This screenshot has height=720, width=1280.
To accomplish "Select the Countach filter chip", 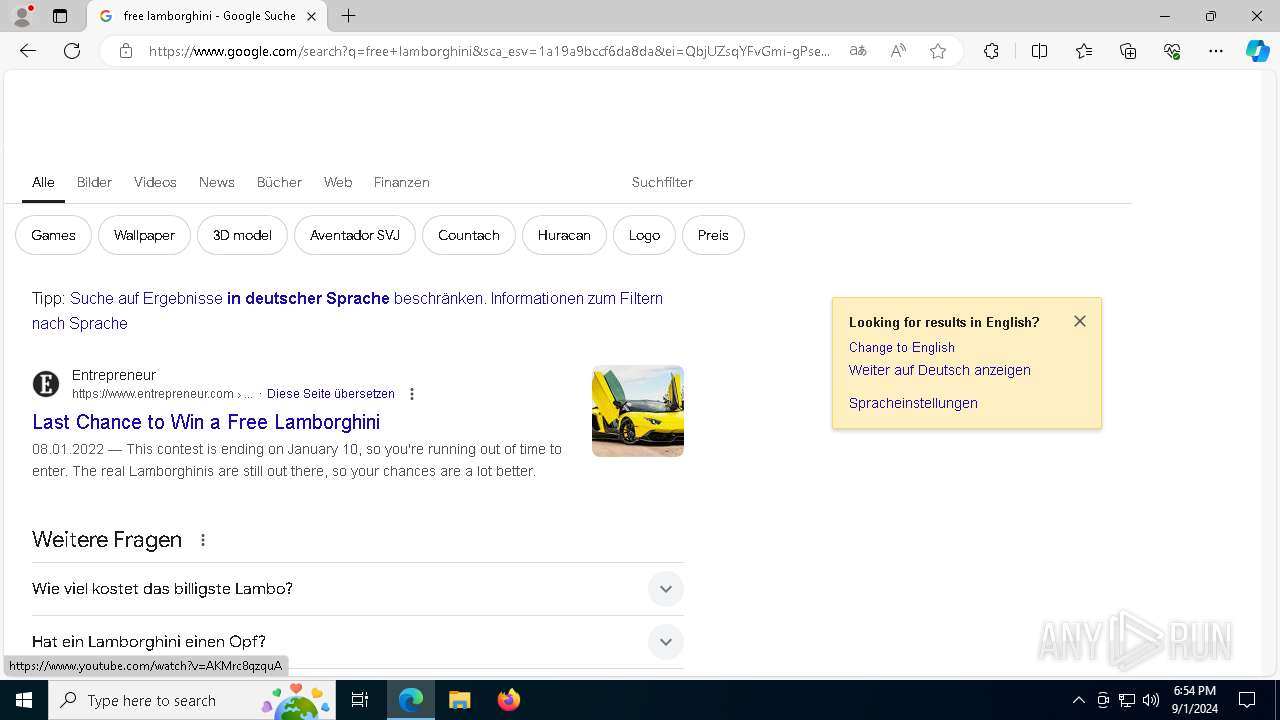I will pyautogui.click(x=468, y=235).
